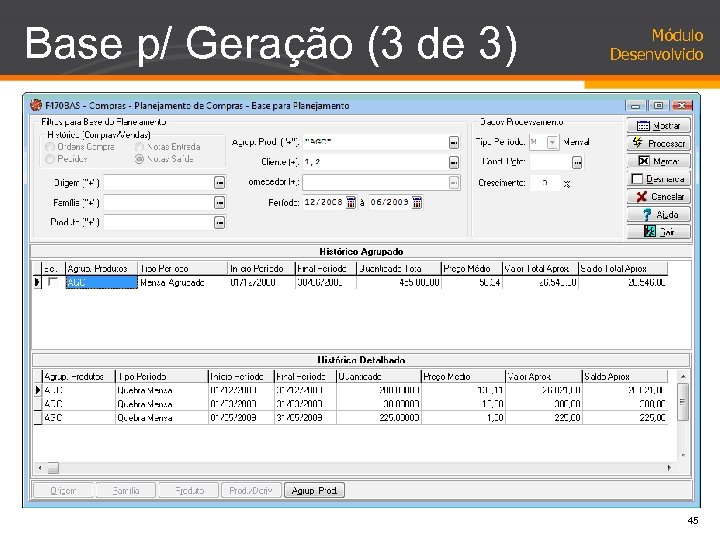Screen dimensions: 720x540
Task: Click horizontal scrollbar right arrow in detail grid
Action: click(x=669, y=468)
